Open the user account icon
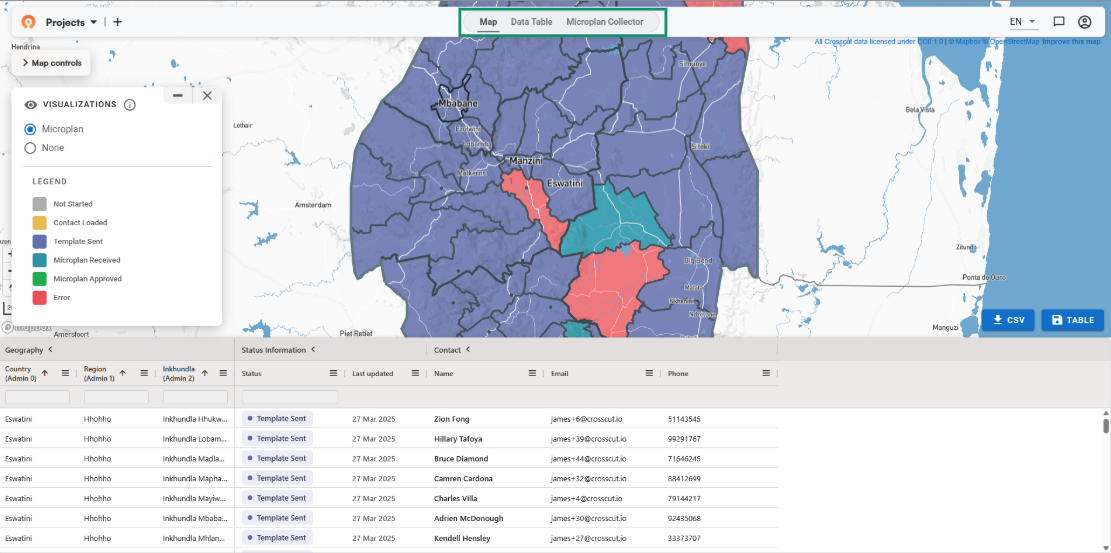The height and width of the screenshot is (553, 1111). (x=1084, y=22)
